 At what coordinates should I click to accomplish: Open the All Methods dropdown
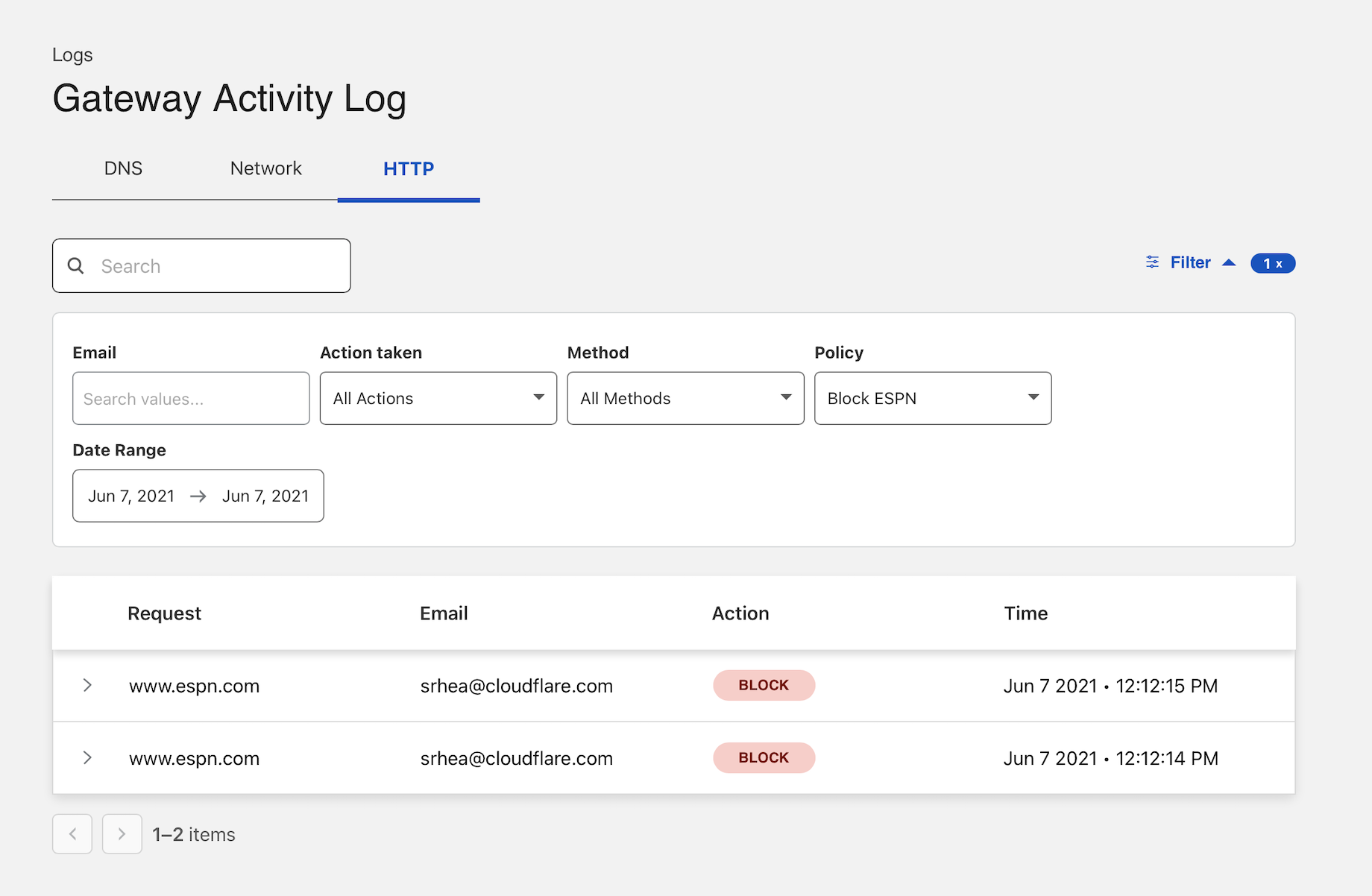(685, 398)
